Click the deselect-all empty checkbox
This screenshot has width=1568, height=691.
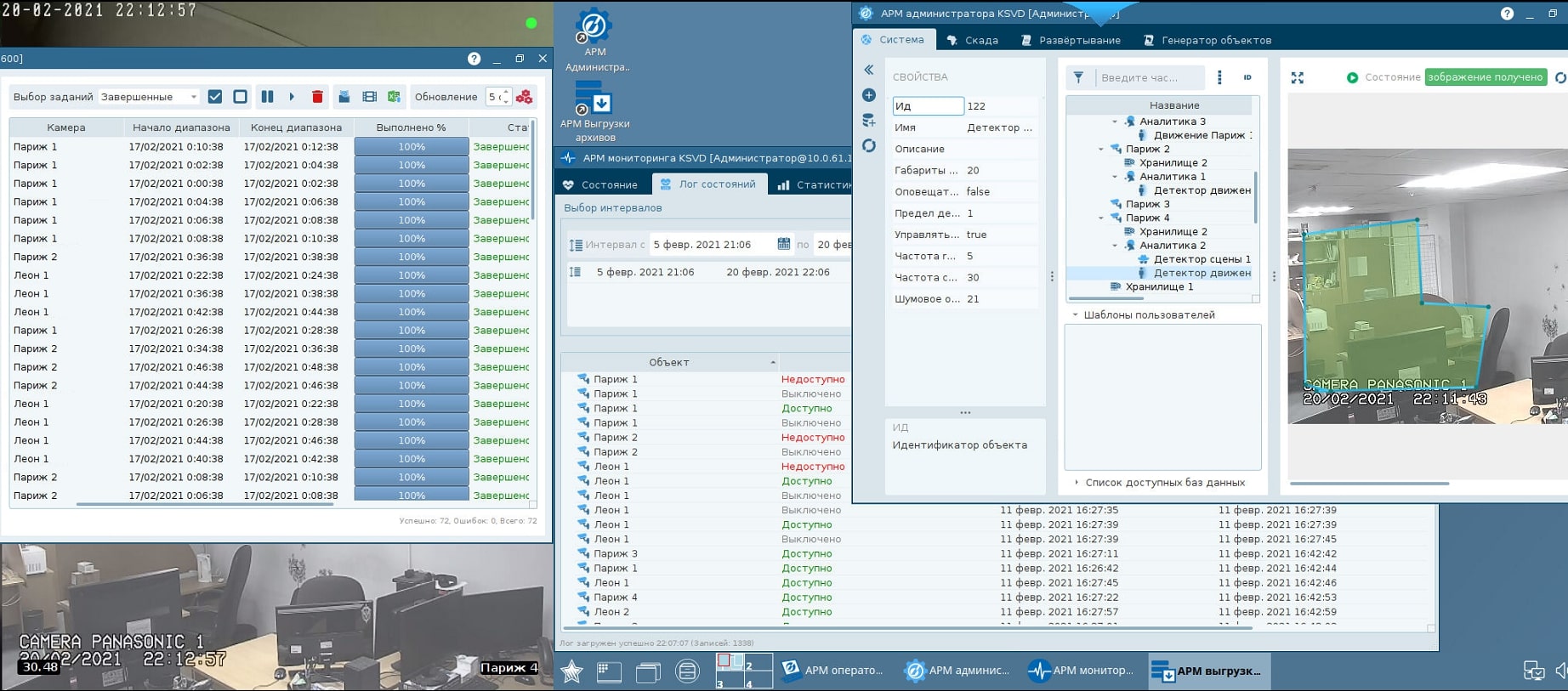pyautogui.click(x=241, y=97)
